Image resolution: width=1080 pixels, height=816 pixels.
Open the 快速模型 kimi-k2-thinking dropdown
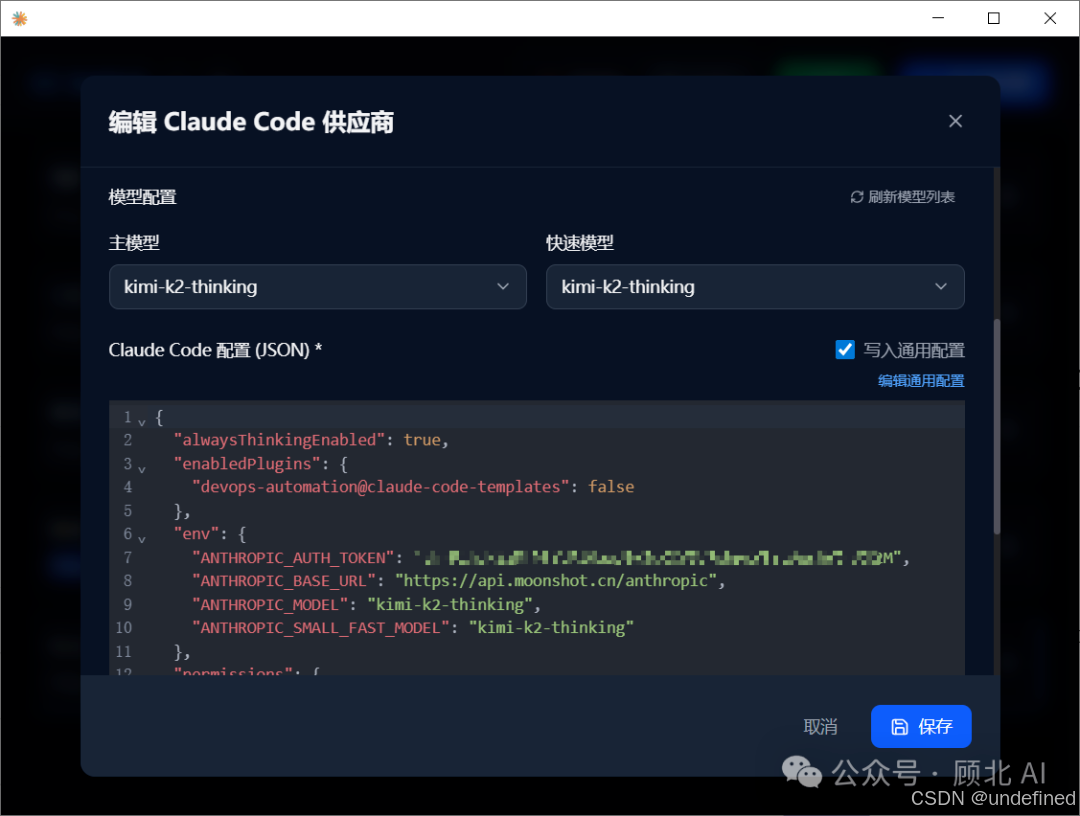point(755,286)
